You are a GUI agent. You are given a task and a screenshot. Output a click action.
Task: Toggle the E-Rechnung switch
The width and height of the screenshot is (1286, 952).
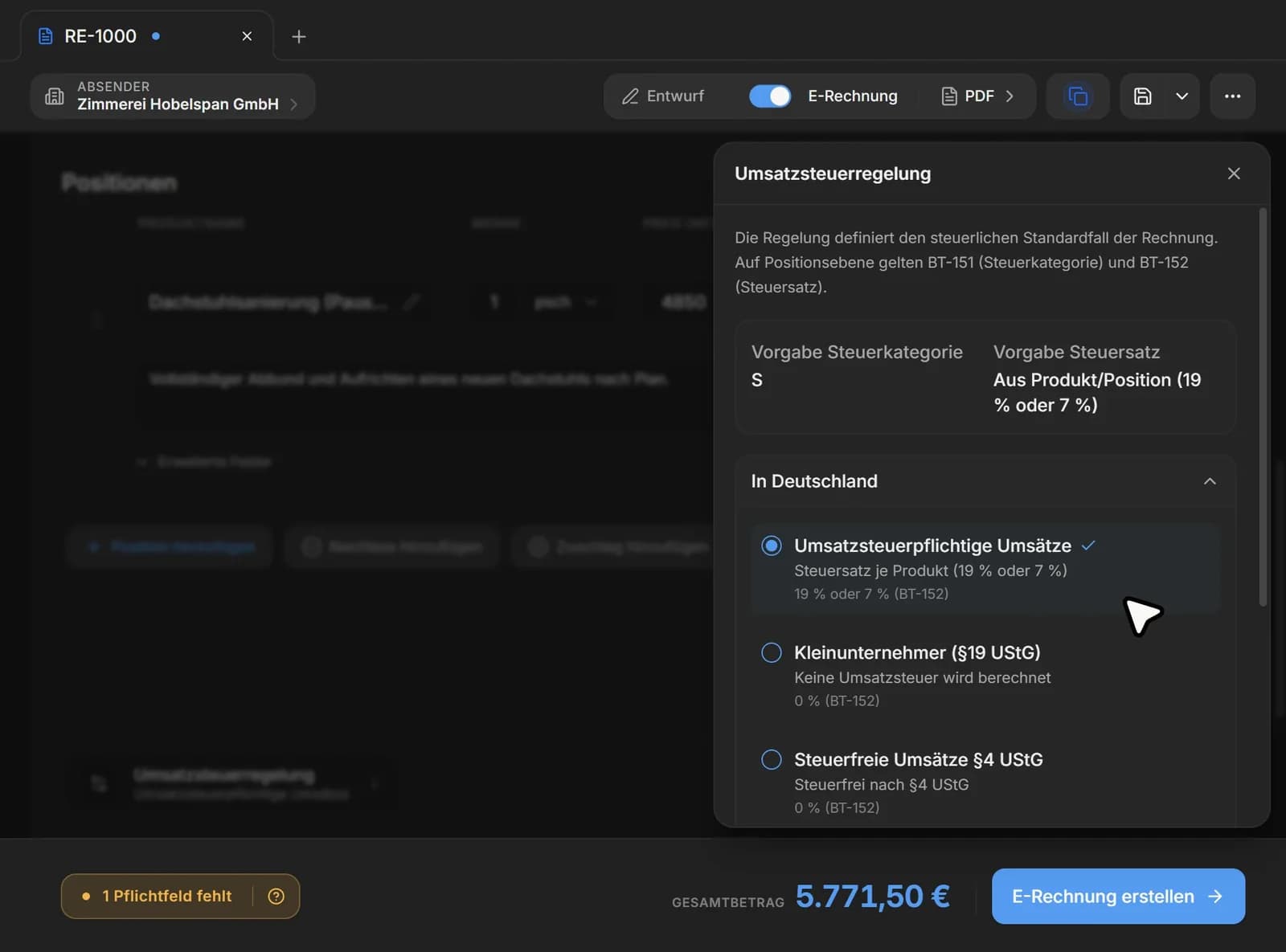click(770, 96)
